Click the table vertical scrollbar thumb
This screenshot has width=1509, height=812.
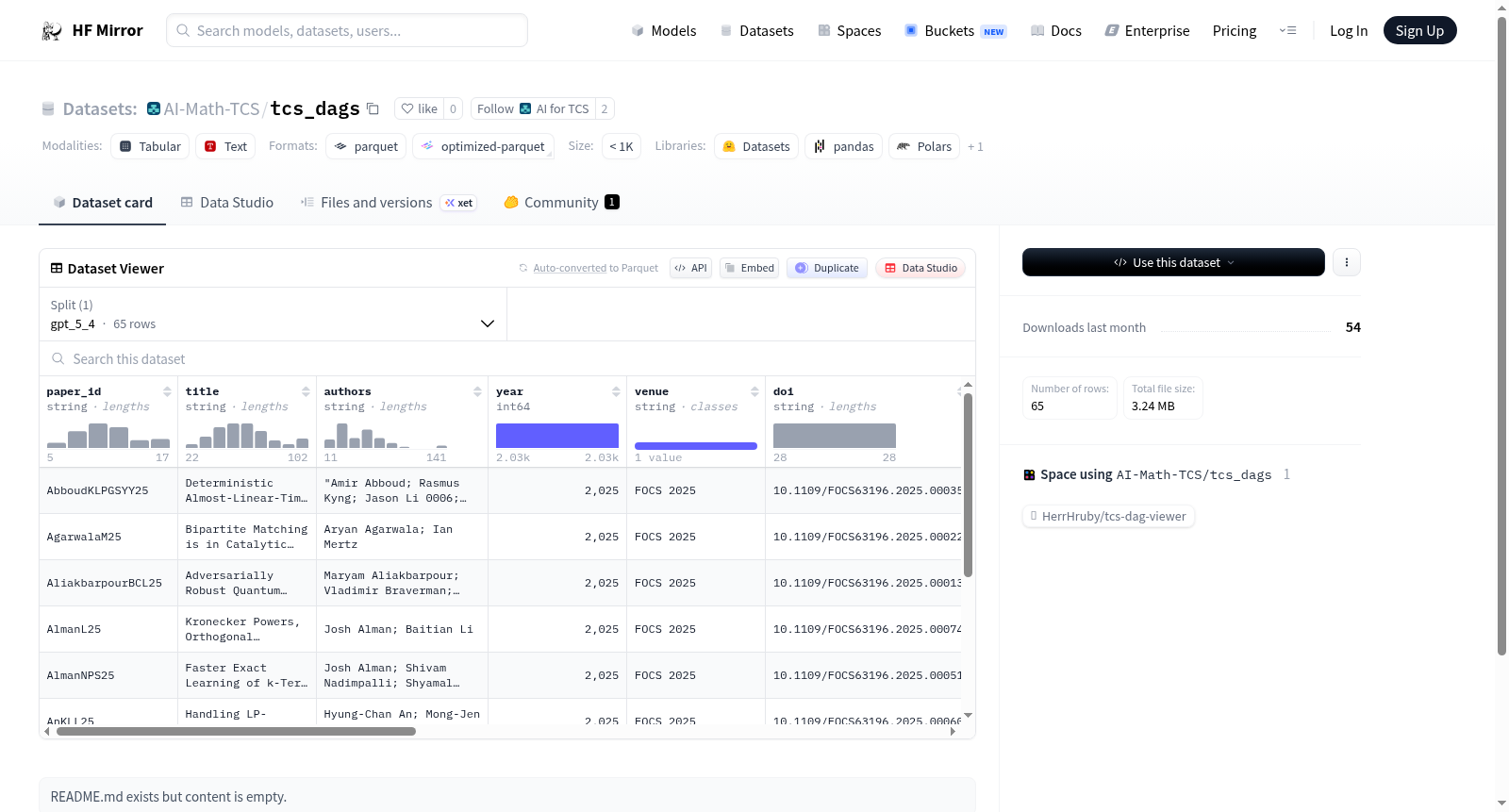pyautogui.click(x=968, y=485)
